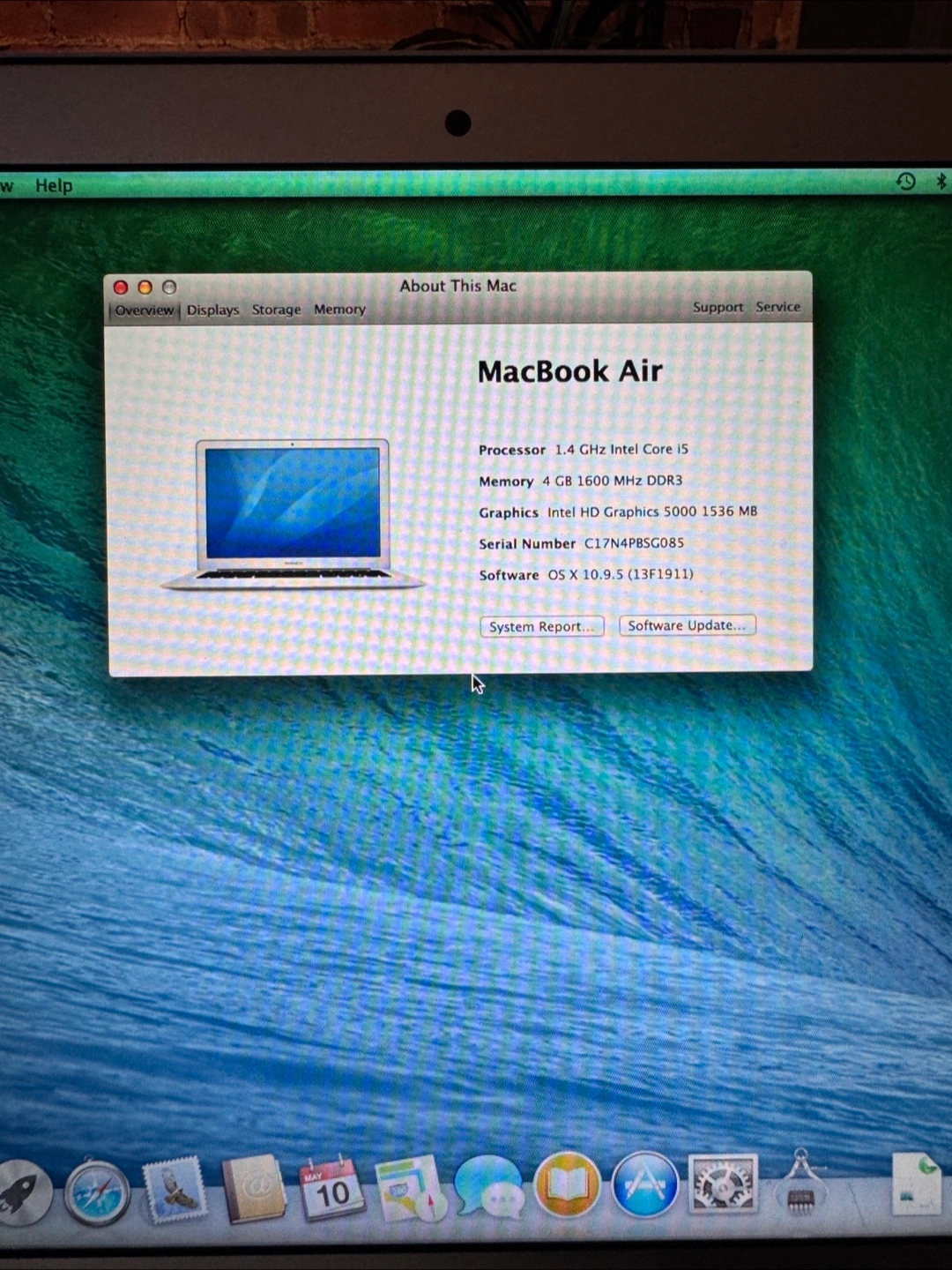Switch to the Overview tab
The width and height of the screenshot is (952, 1270).
[145, 310]
